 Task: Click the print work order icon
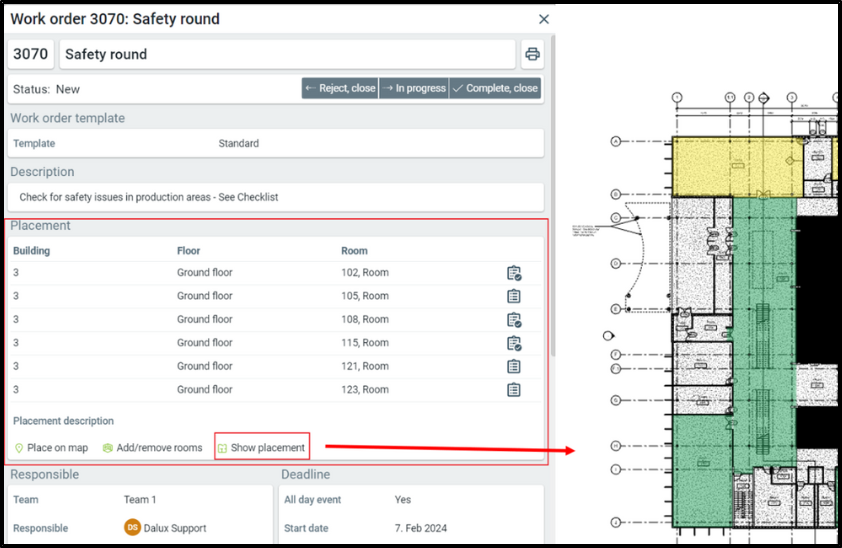coord(532,54)
